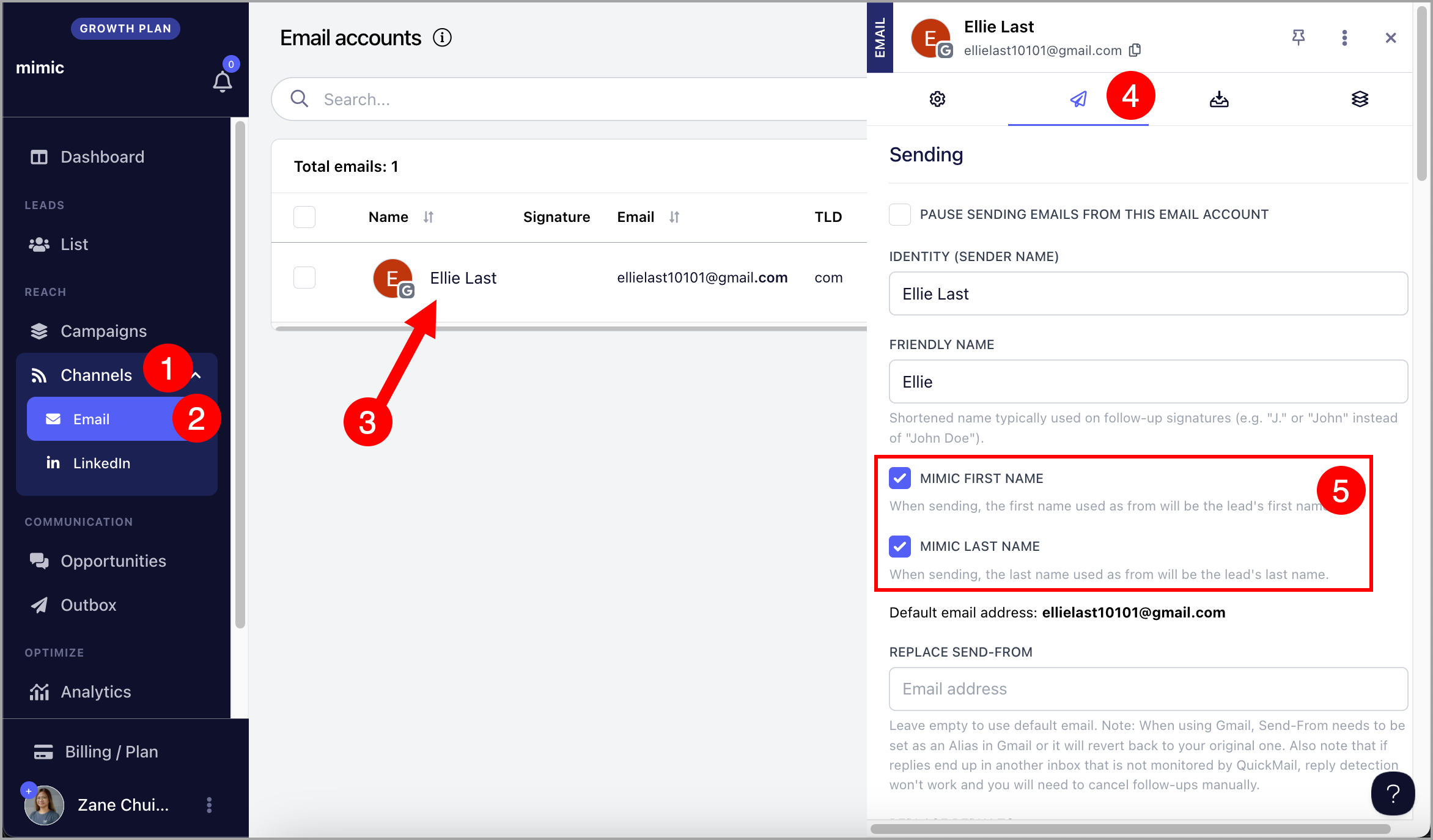Viewport: 1433px width, 840px height.
Task: Open Zane Chui's account options menu
Action: (209, 805)
